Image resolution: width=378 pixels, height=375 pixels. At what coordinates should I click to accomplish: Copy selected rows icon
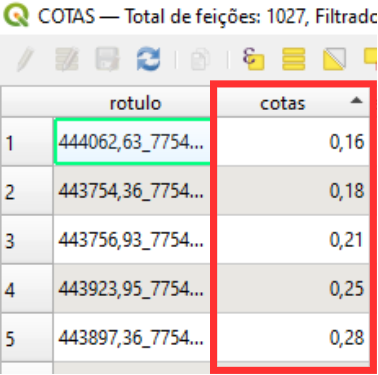[200, 59]
